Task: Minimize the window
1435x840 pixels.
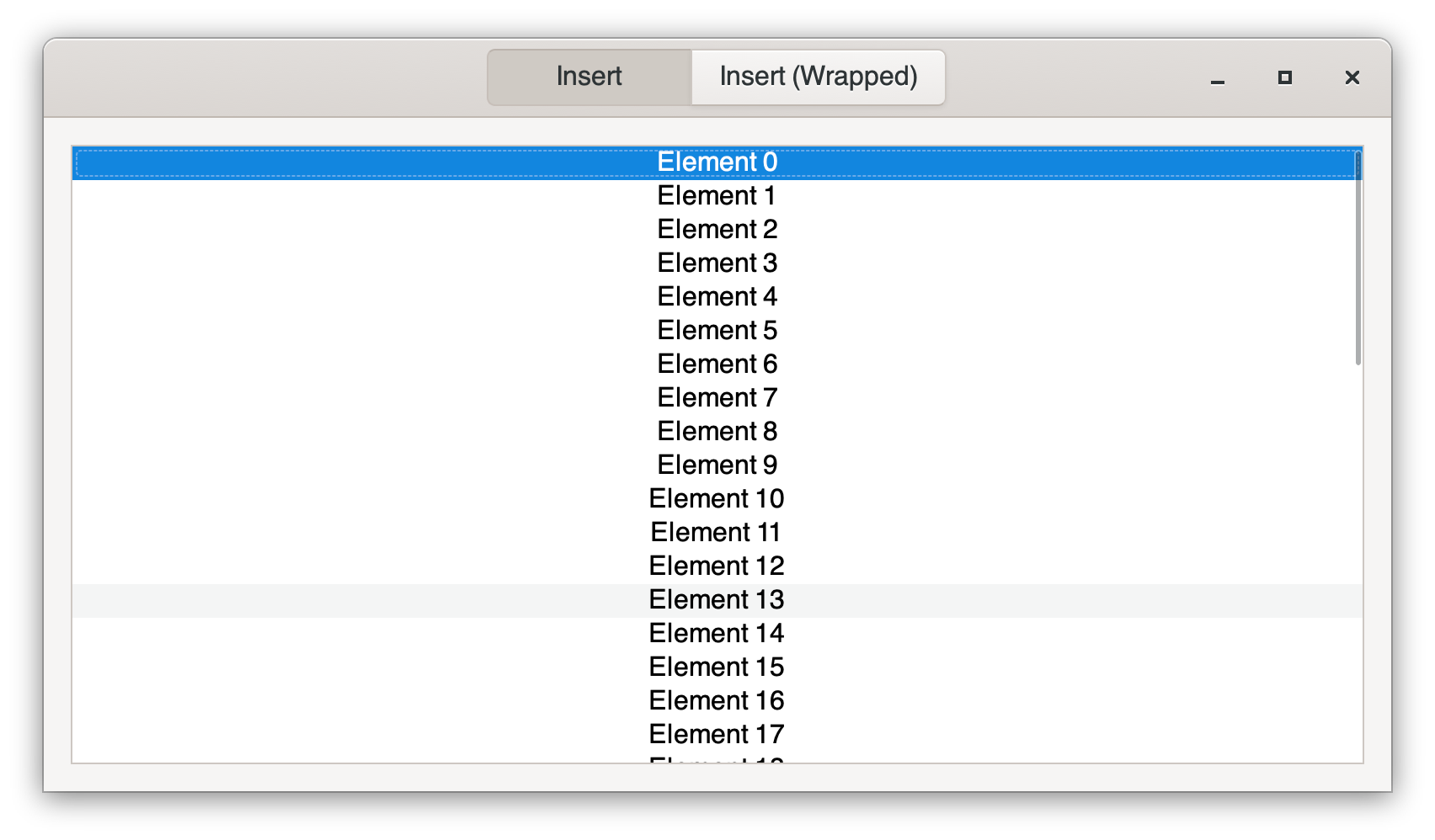Action: pos(1218,77)
